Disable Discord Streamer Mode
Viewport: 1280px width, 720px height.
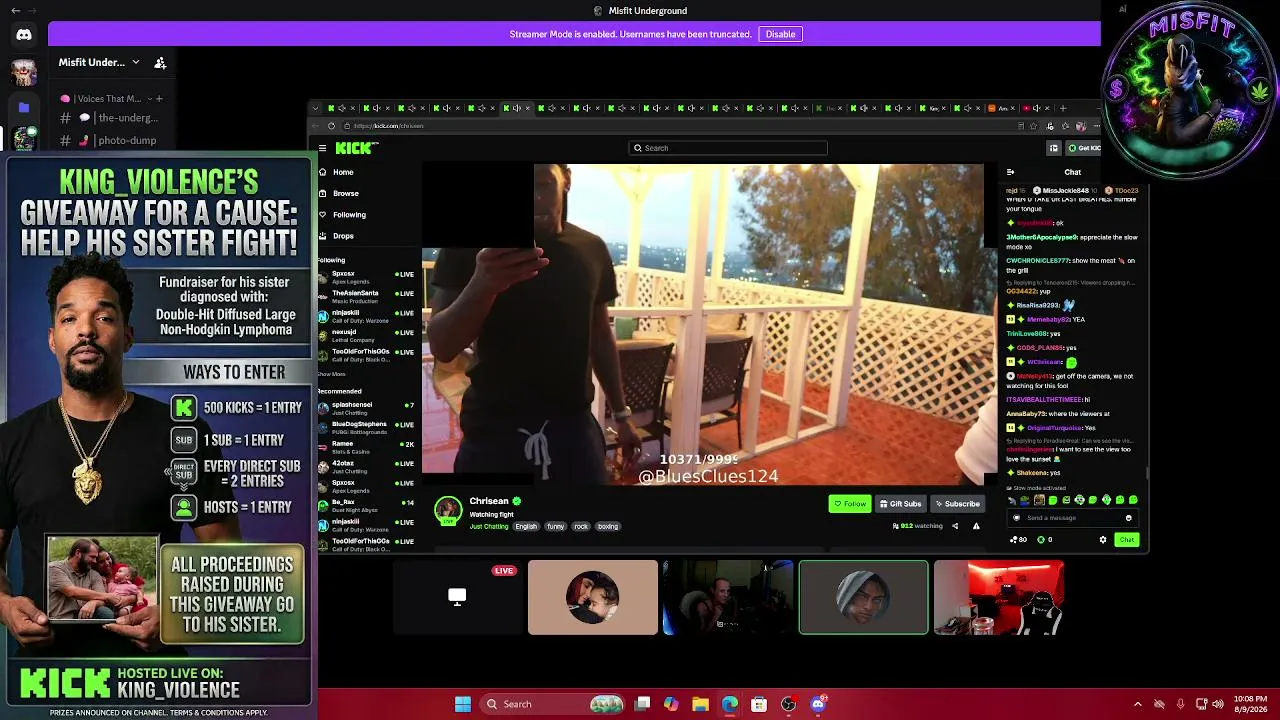780,34
